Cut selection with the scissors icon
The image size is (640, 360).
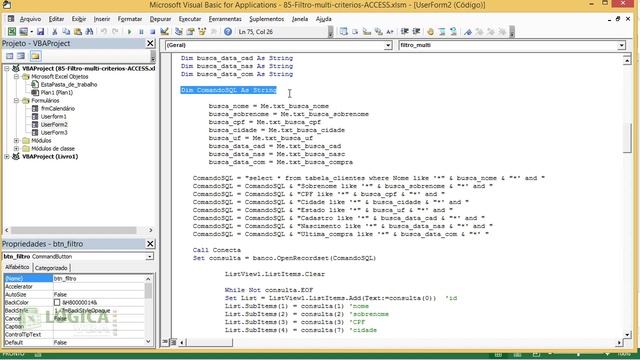coord(54,32)
